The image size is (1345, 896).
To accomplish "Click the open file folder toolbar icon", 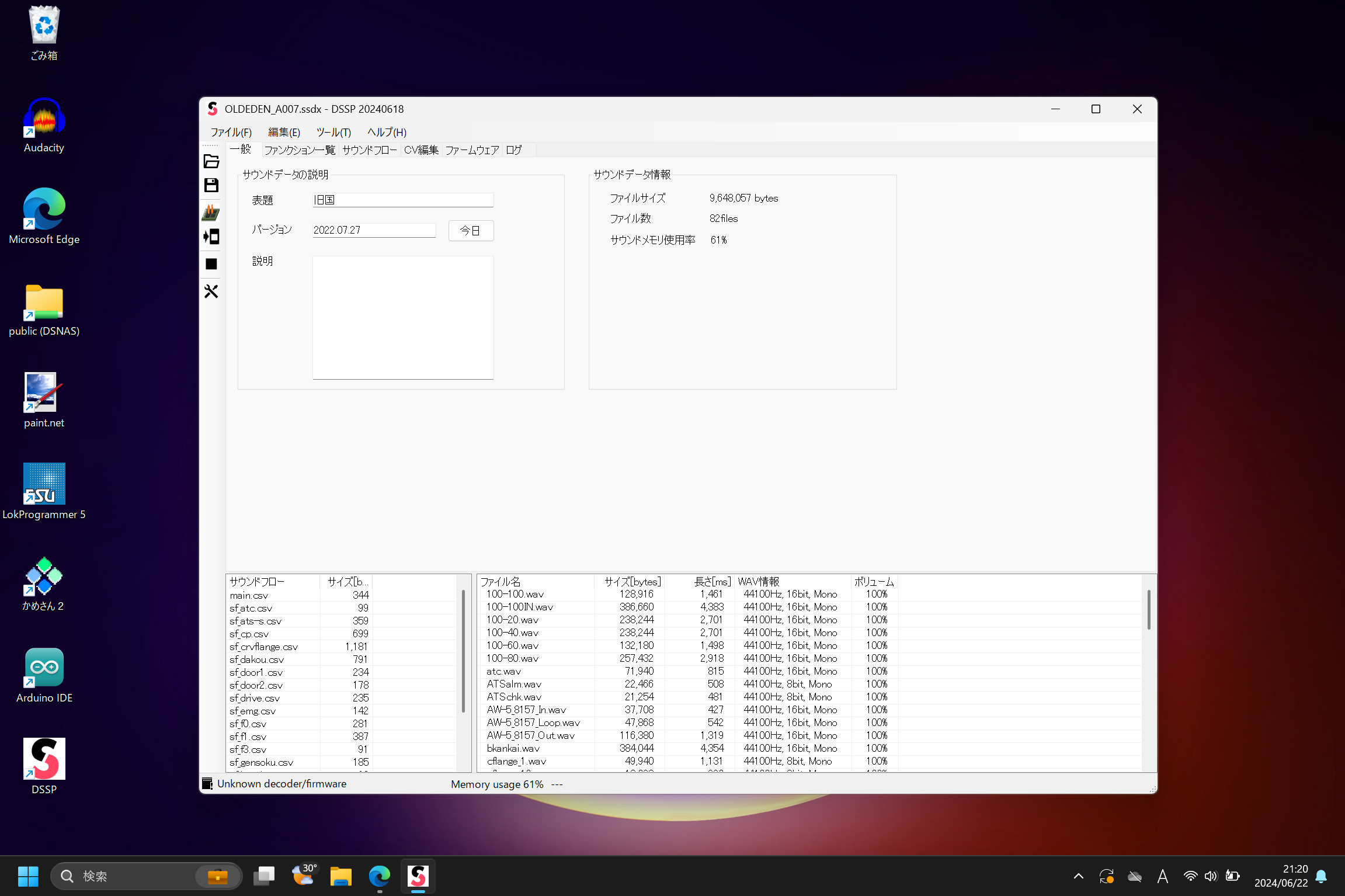I will [211, 161].
